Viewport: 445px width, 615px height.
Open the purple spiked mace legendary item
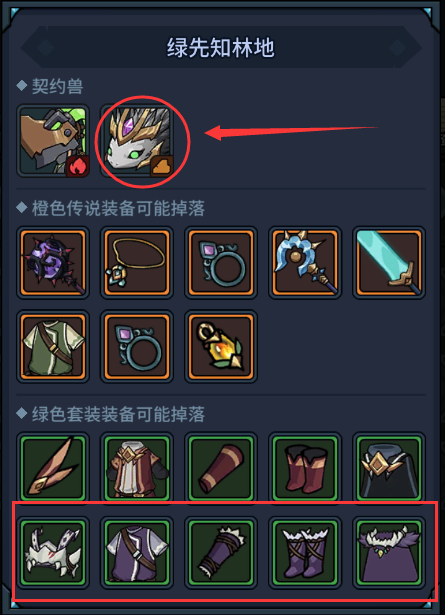click(53, 262)
